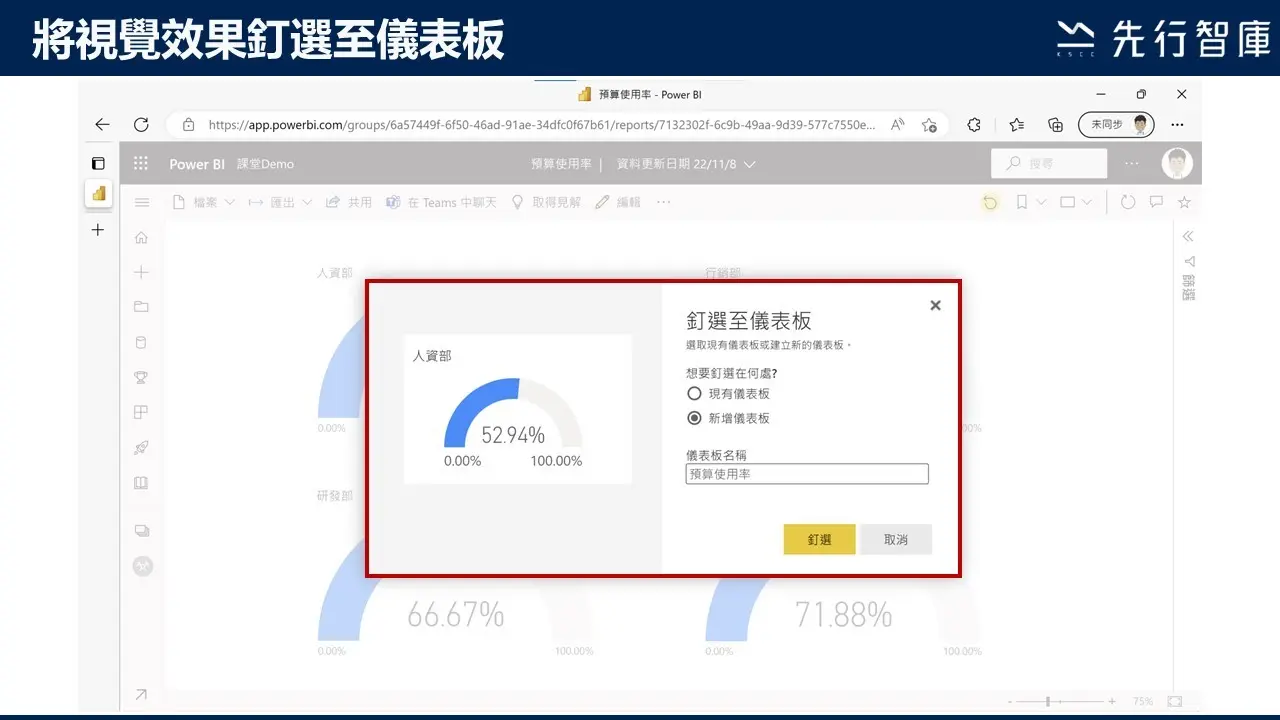Click the zoom slider in status bar
This screenshot has height=720, width=1280.
(1062, 702)
